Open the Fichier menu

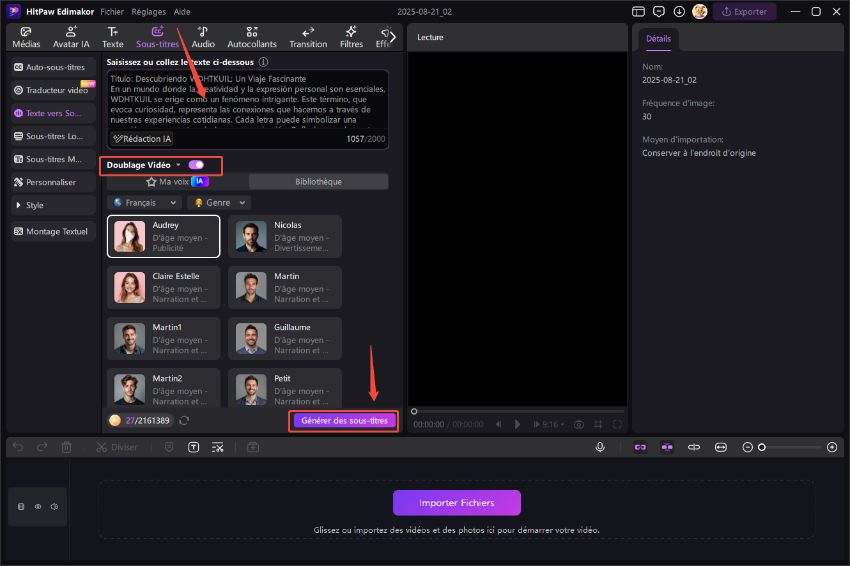click(x=112, y=12)
